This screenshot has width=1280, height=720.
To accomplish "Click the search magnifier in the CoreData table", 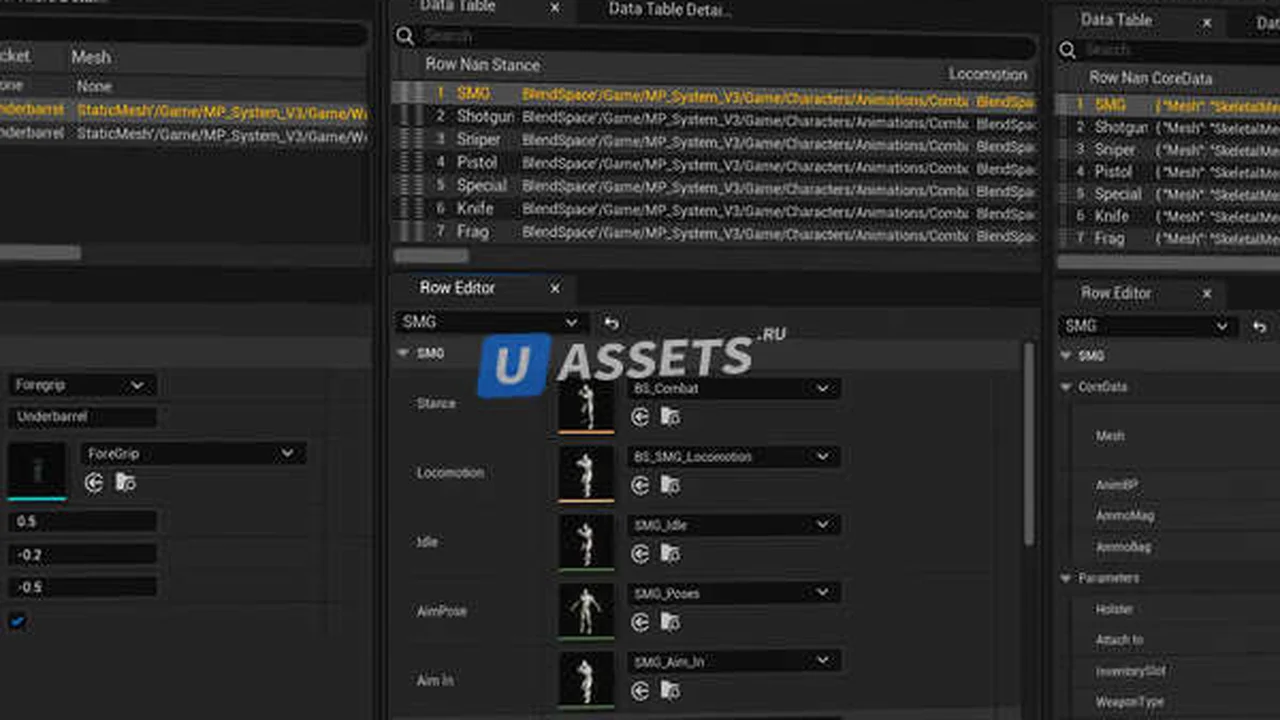I will coord(1068,50).
